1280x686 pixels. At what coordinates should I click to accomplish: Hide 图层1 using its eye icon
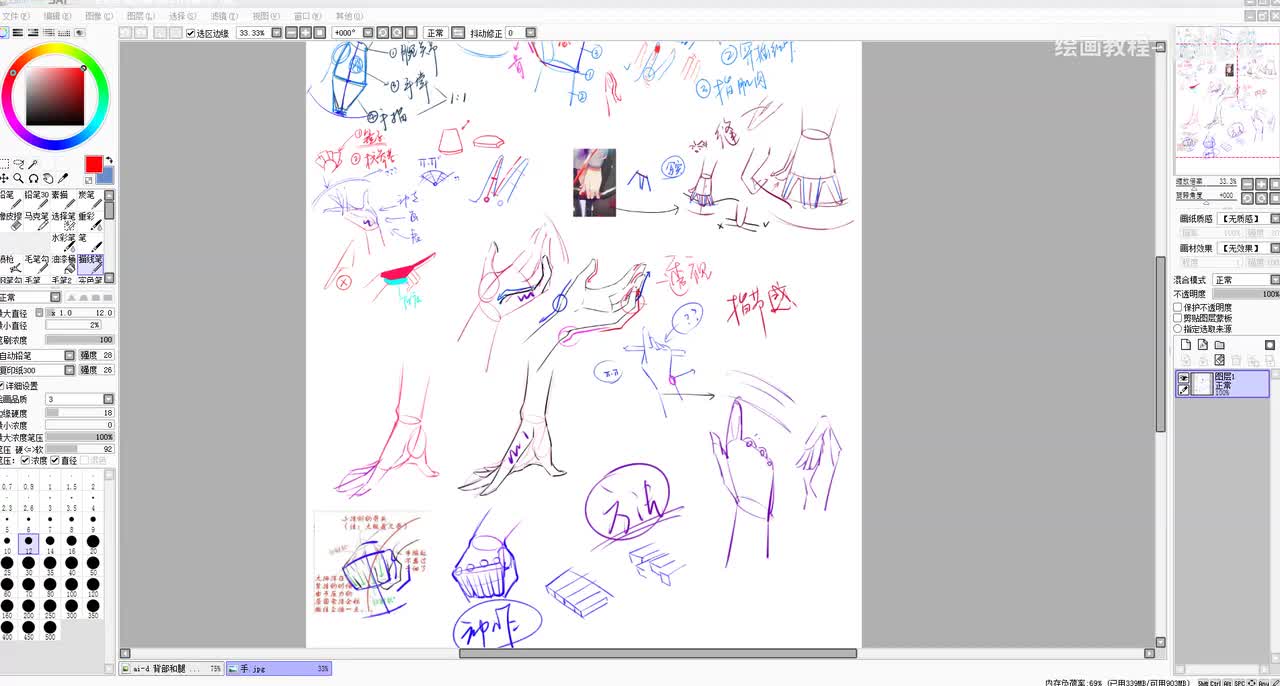click(1184, 378)
